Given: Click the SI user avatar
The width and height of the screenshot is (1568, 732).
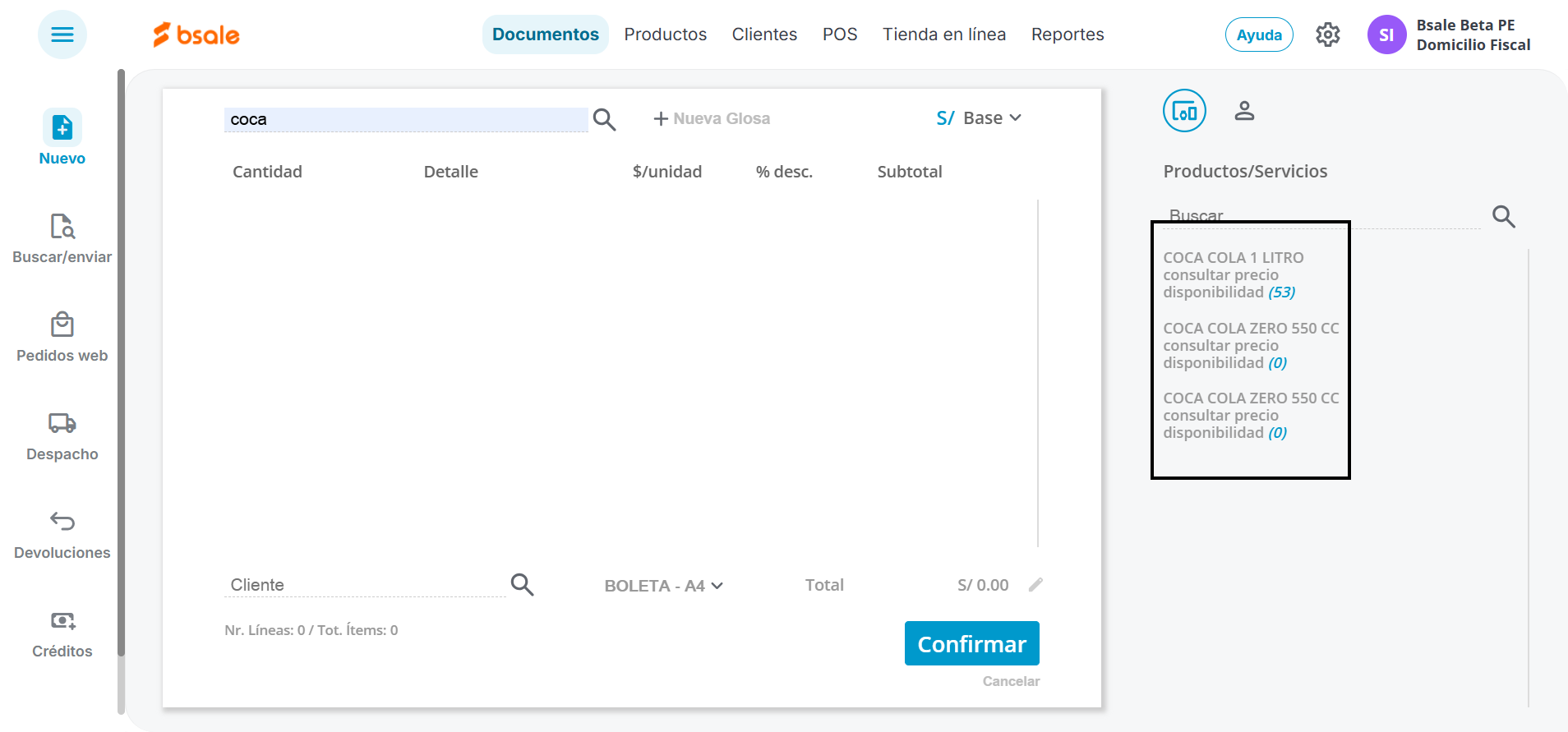Looking at the screenshot, I should pos(1386,35).
